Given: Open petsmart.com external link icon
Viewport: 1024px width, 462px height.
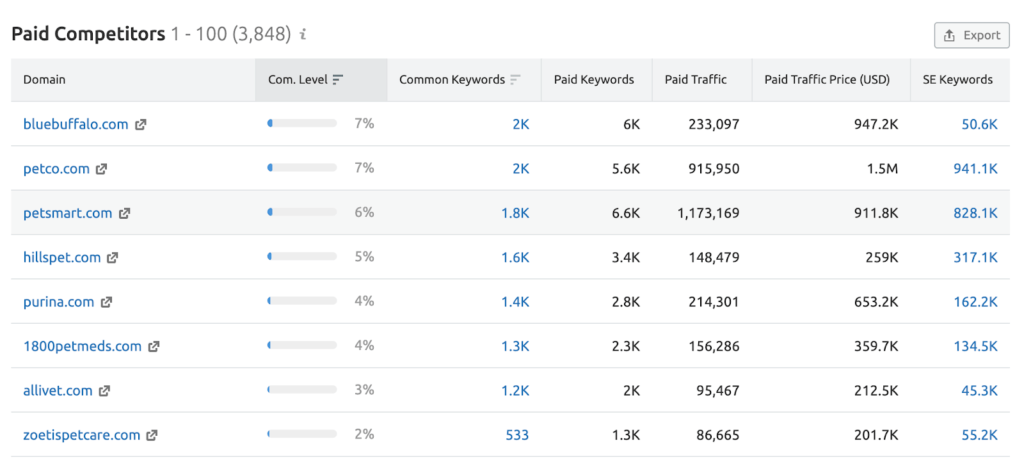Looking at the screenshot, I should pyautogui.click(x=125, y=213).
